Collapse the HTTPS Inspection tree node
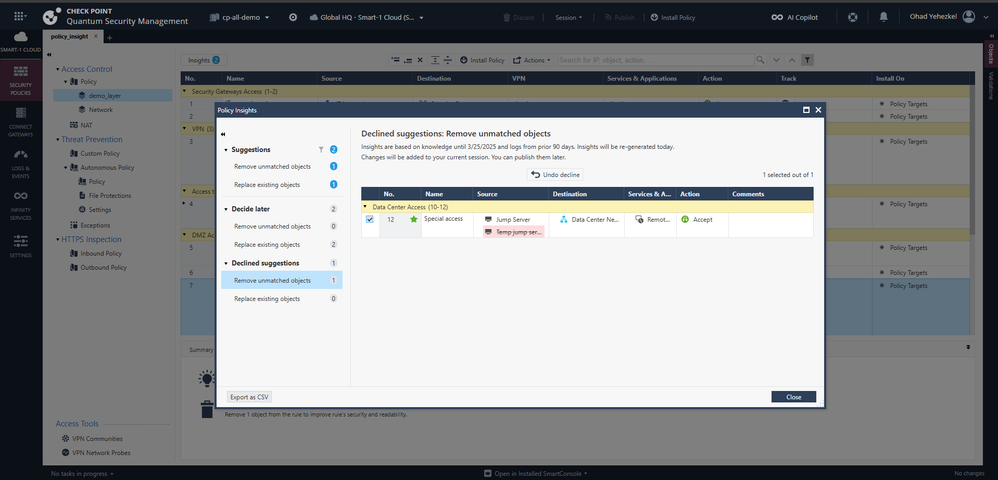The height and width of the screenshot is (480, 998). pos(58,240)
